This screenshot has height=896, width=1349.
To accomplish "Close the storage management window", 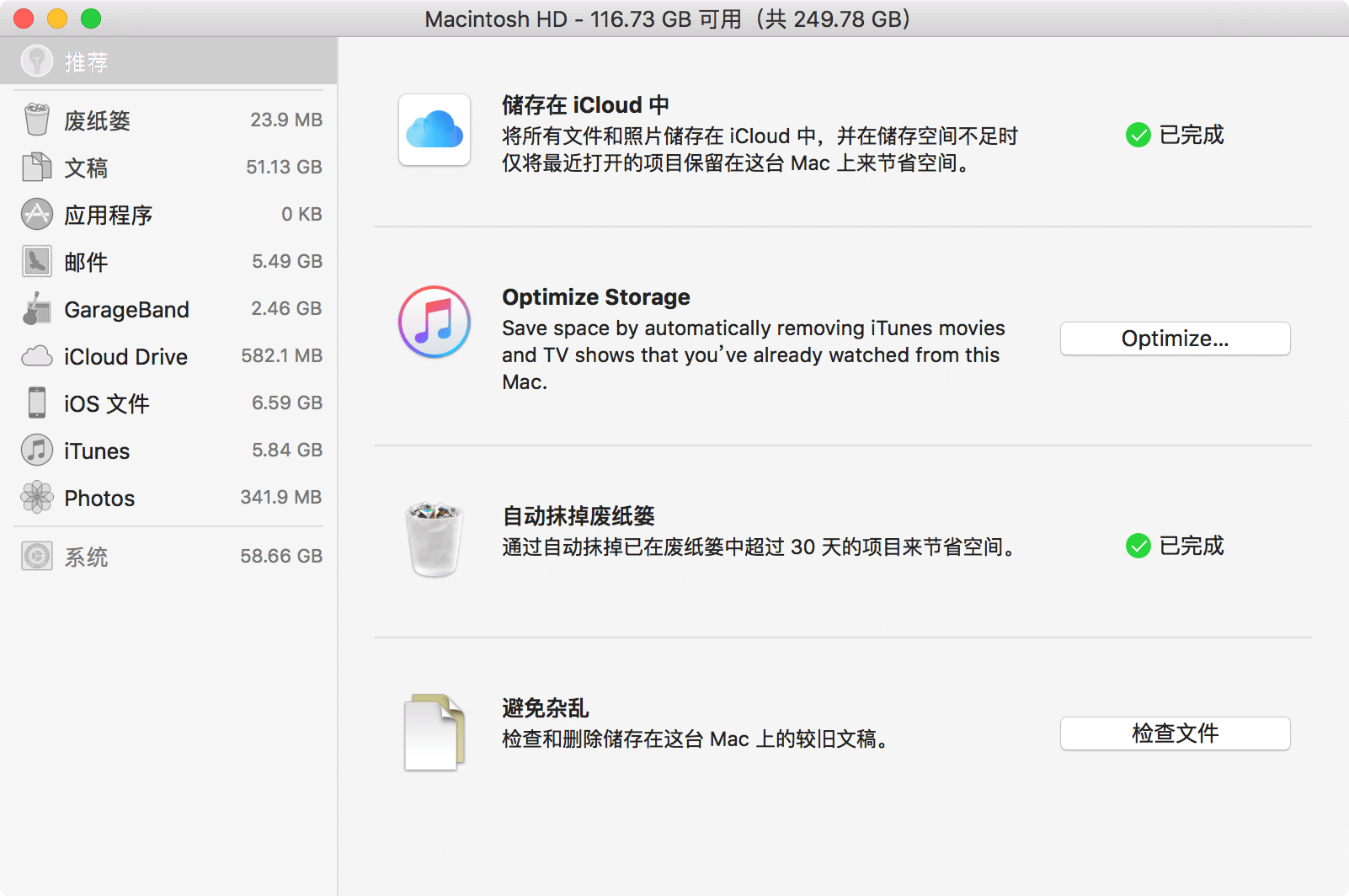I will [24, 19].
